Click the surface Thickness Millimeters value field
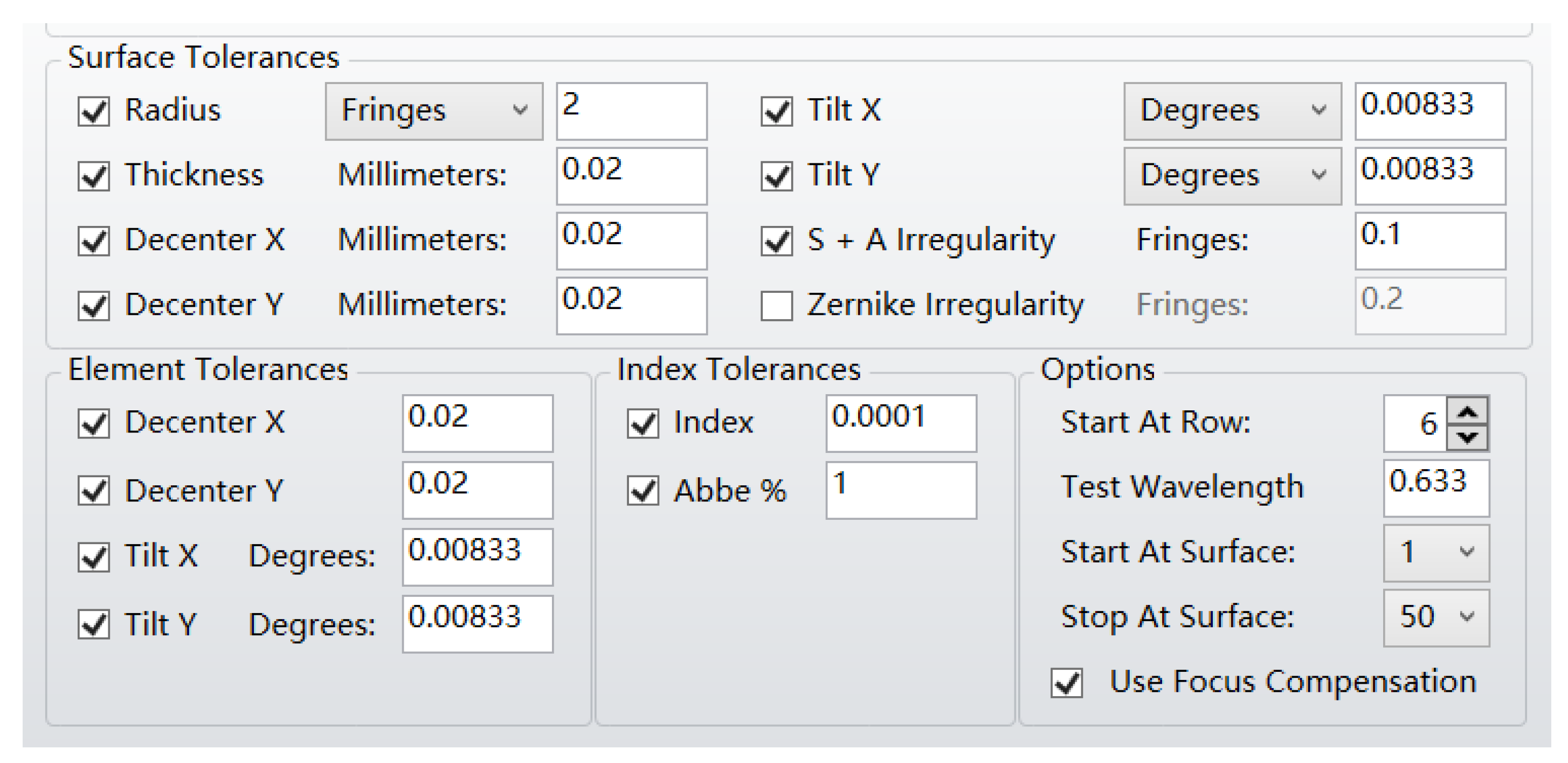Viewport: 1568px width, 763px height. 631,176
